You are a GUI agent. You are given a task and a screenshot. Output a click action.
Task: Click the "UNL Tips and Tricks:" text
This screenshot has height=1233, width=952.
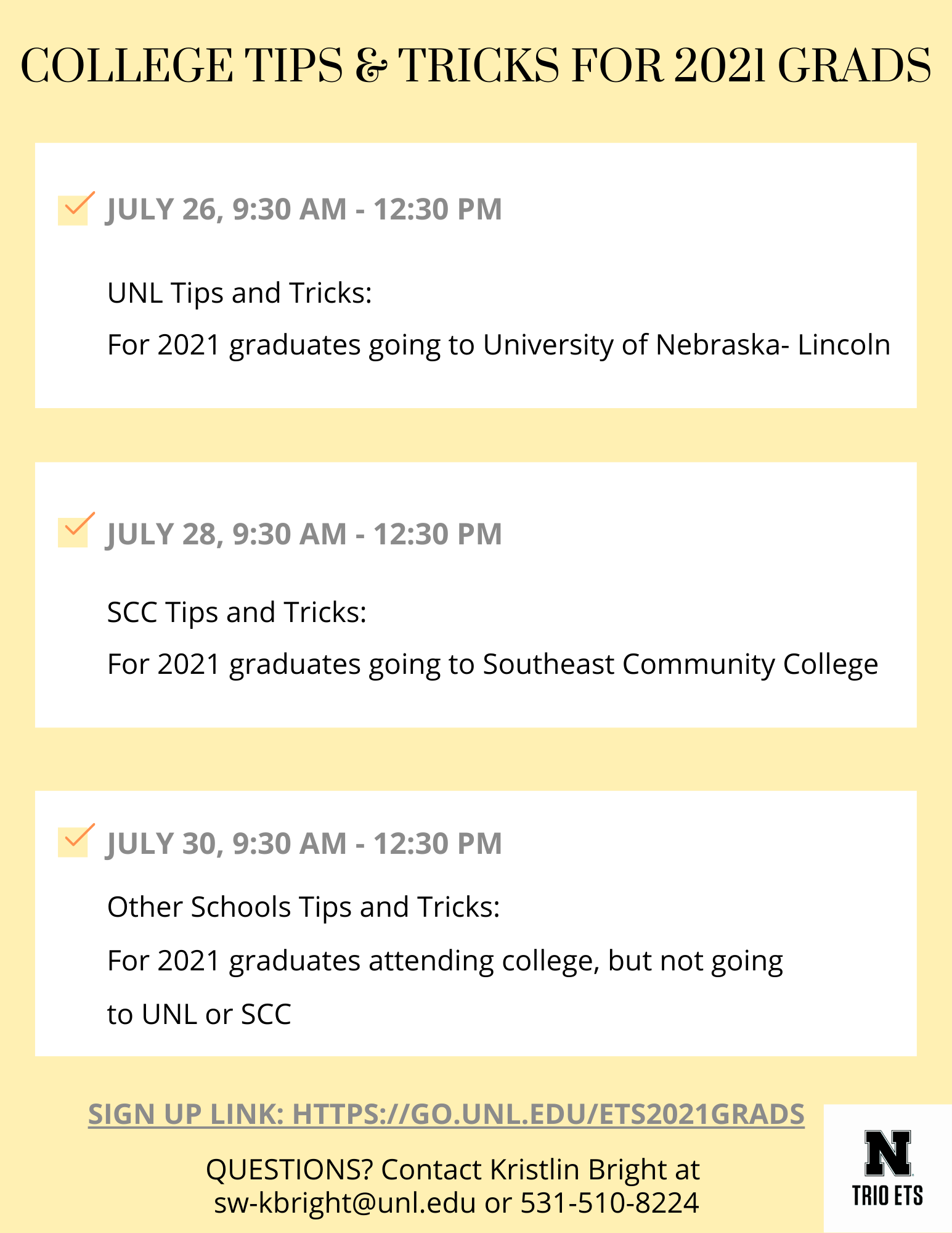click(240, 293)
